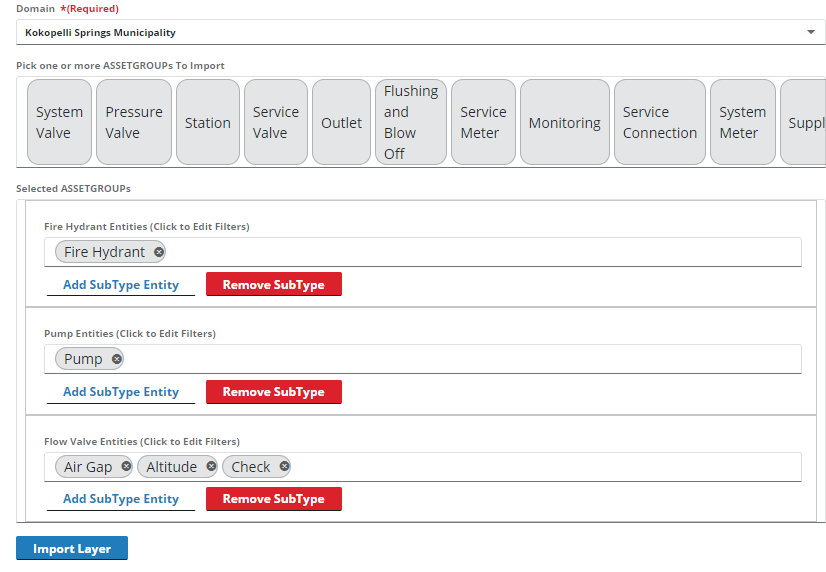
Task: Pick the Monitoring asset group
Action: tap(564, 122)
